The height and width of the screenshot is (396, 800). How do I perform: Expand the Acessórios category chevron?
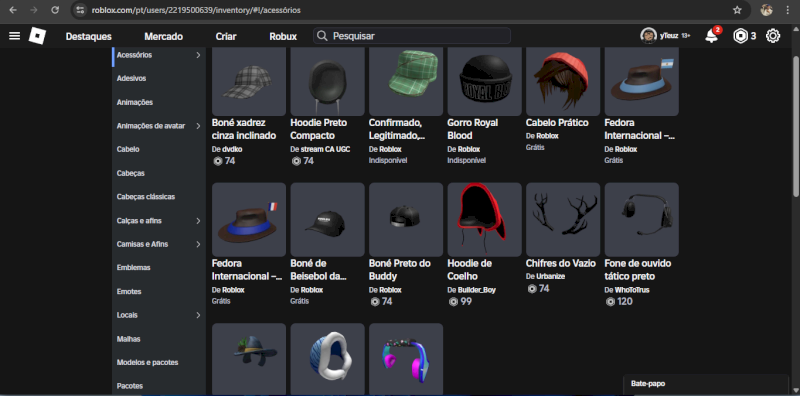pyautogui.click(x=198, y=55)
